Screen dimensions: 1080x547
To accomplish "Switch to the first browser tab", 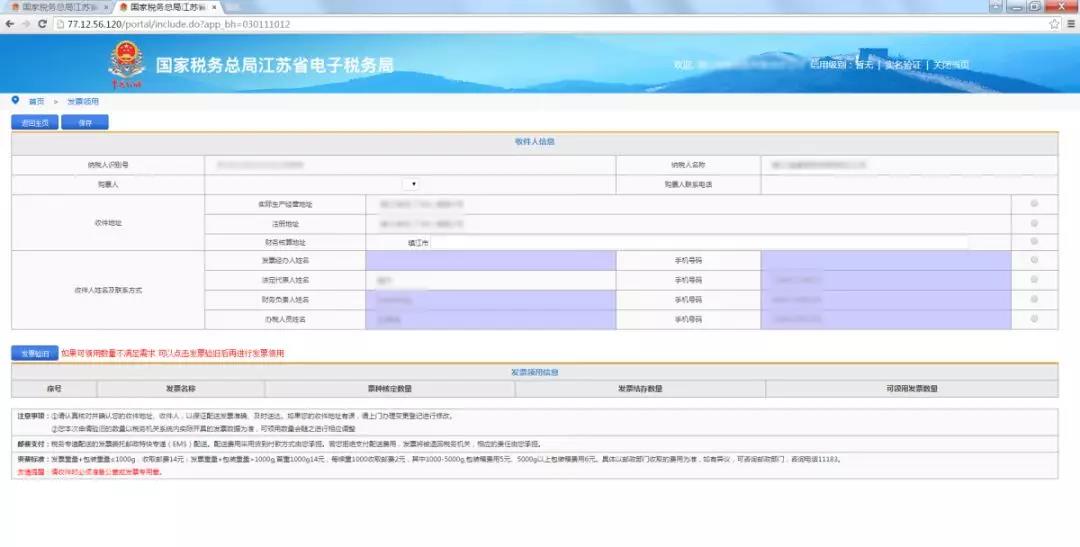I will [55, 7].
